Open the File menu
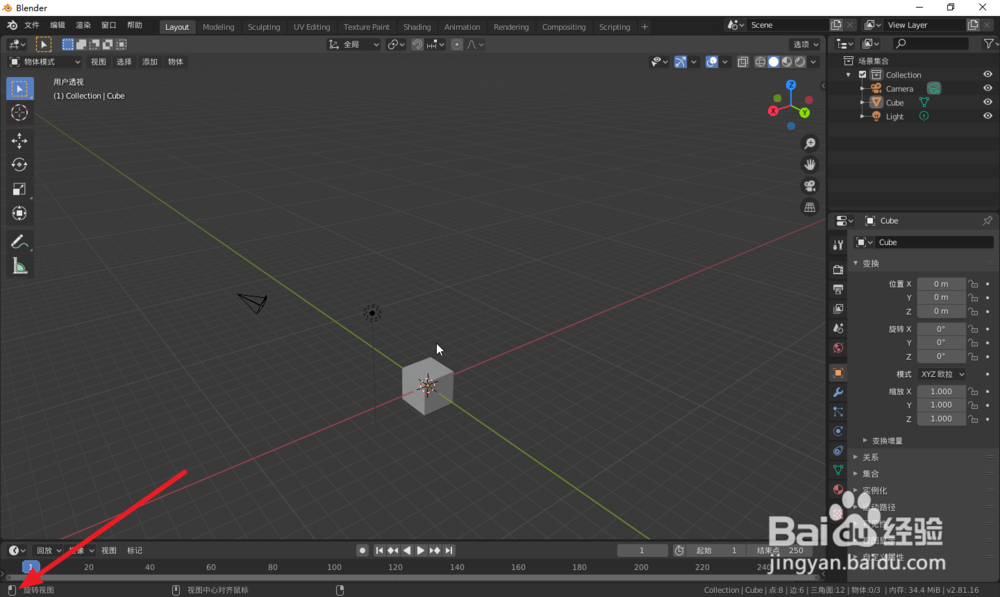The image size is (1000, 597). 32,26
